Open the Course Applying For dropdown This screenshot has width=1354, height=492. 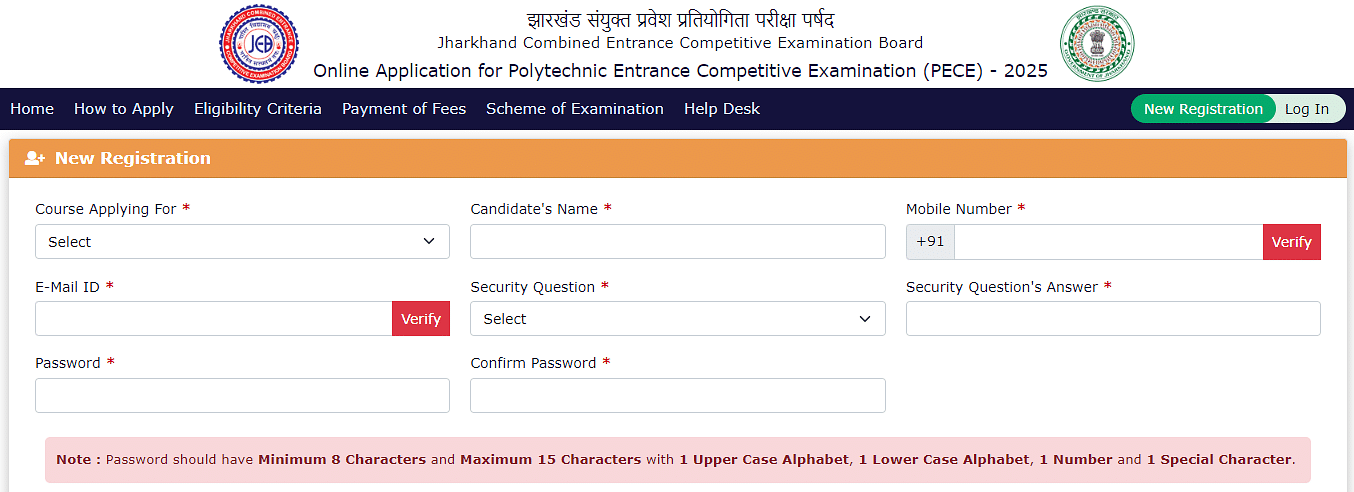[242, 242]
